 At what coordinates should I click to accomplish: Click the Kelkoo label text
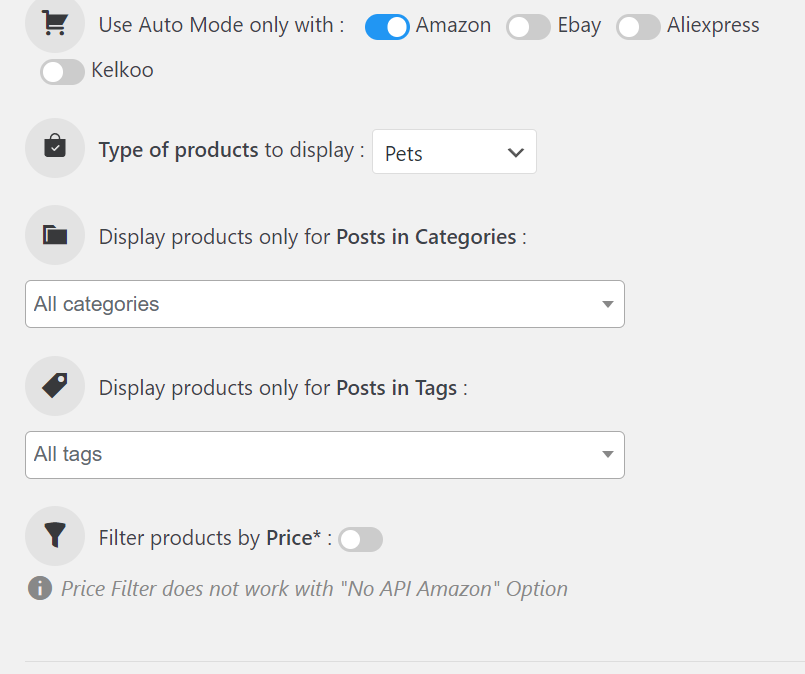click(122, 70)
